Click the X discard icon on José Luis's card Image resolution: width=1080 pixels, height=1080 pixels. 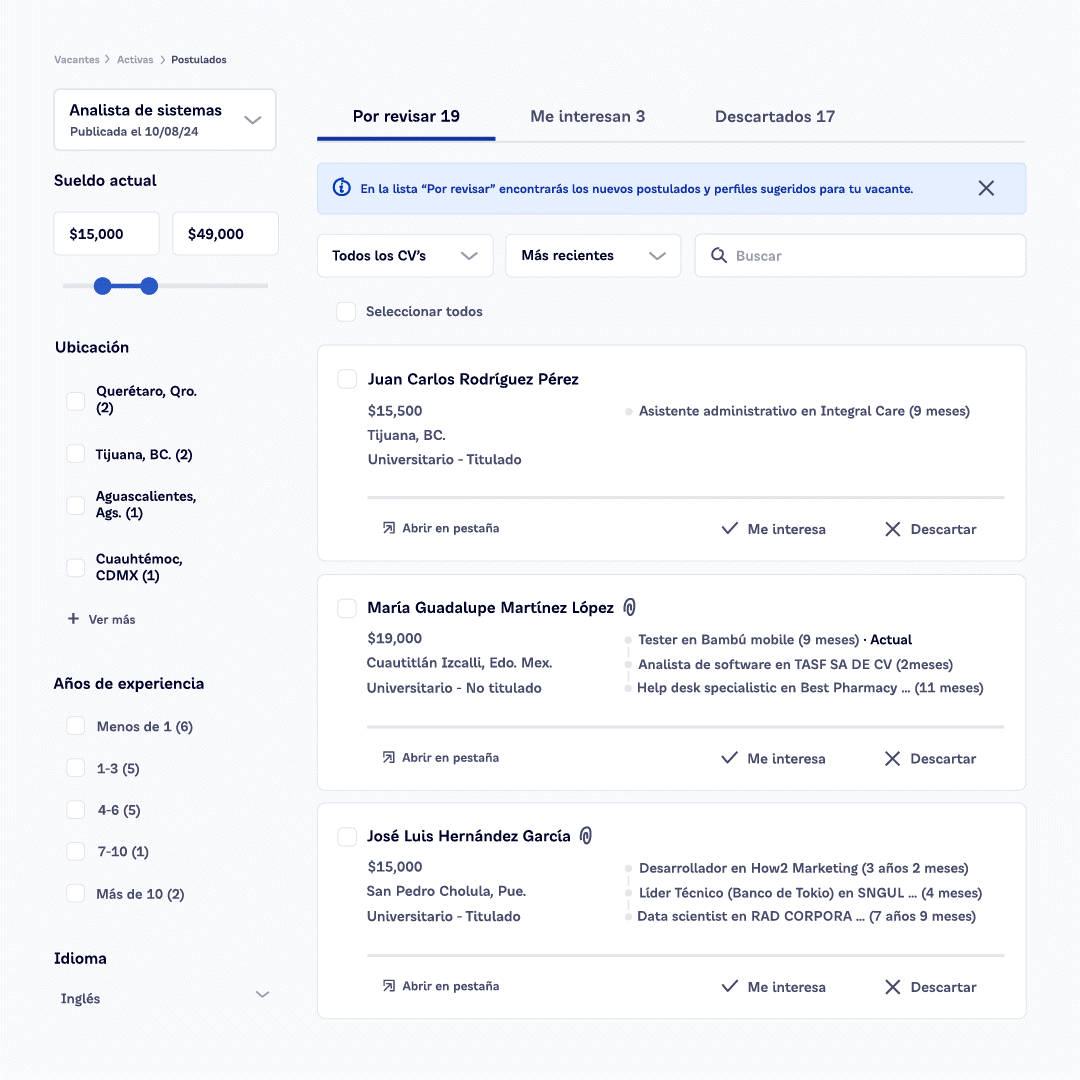coord(893,987)
